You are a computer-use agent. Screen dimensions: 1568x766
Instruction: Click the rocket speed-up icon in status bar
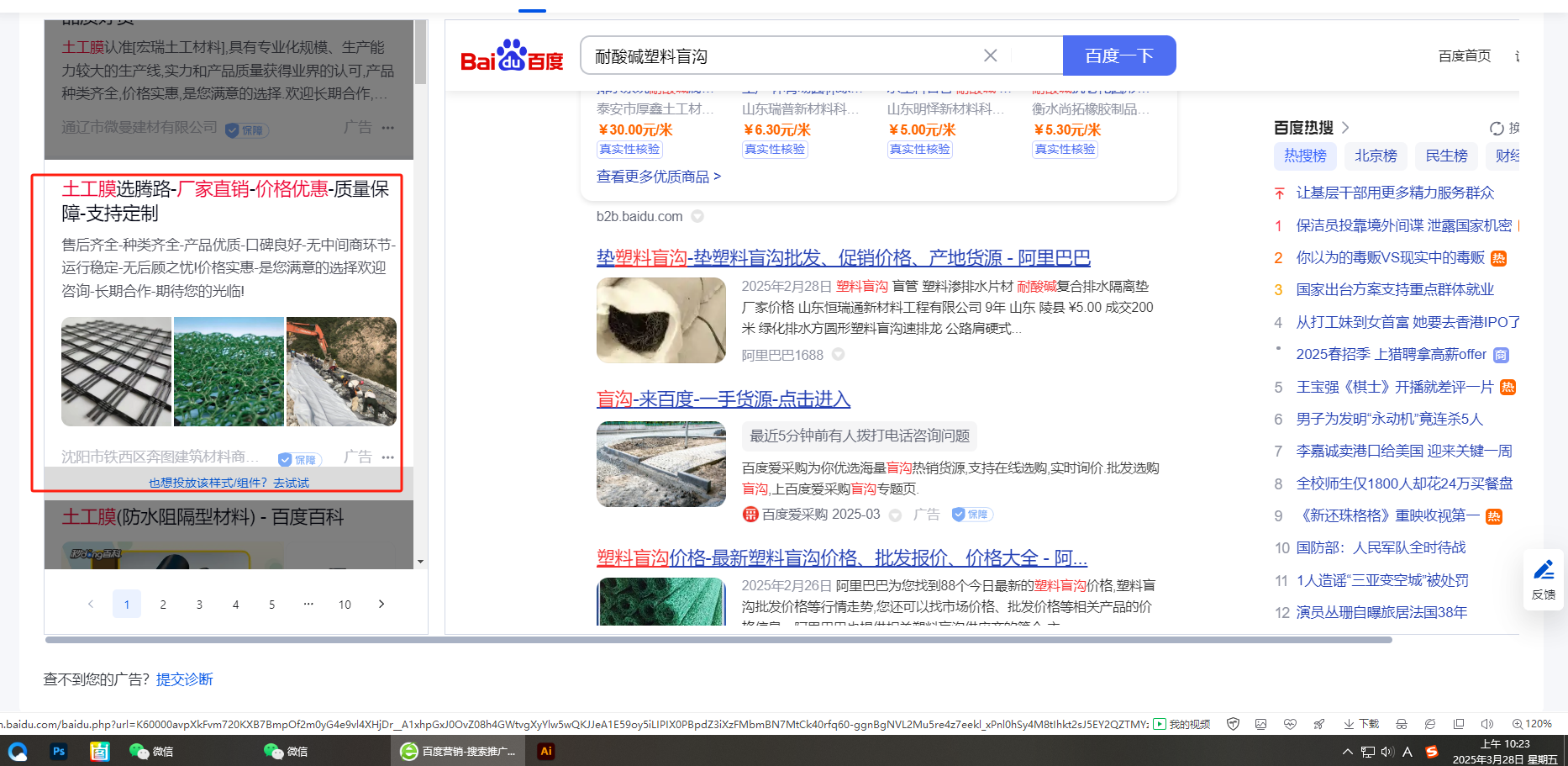1319,724
